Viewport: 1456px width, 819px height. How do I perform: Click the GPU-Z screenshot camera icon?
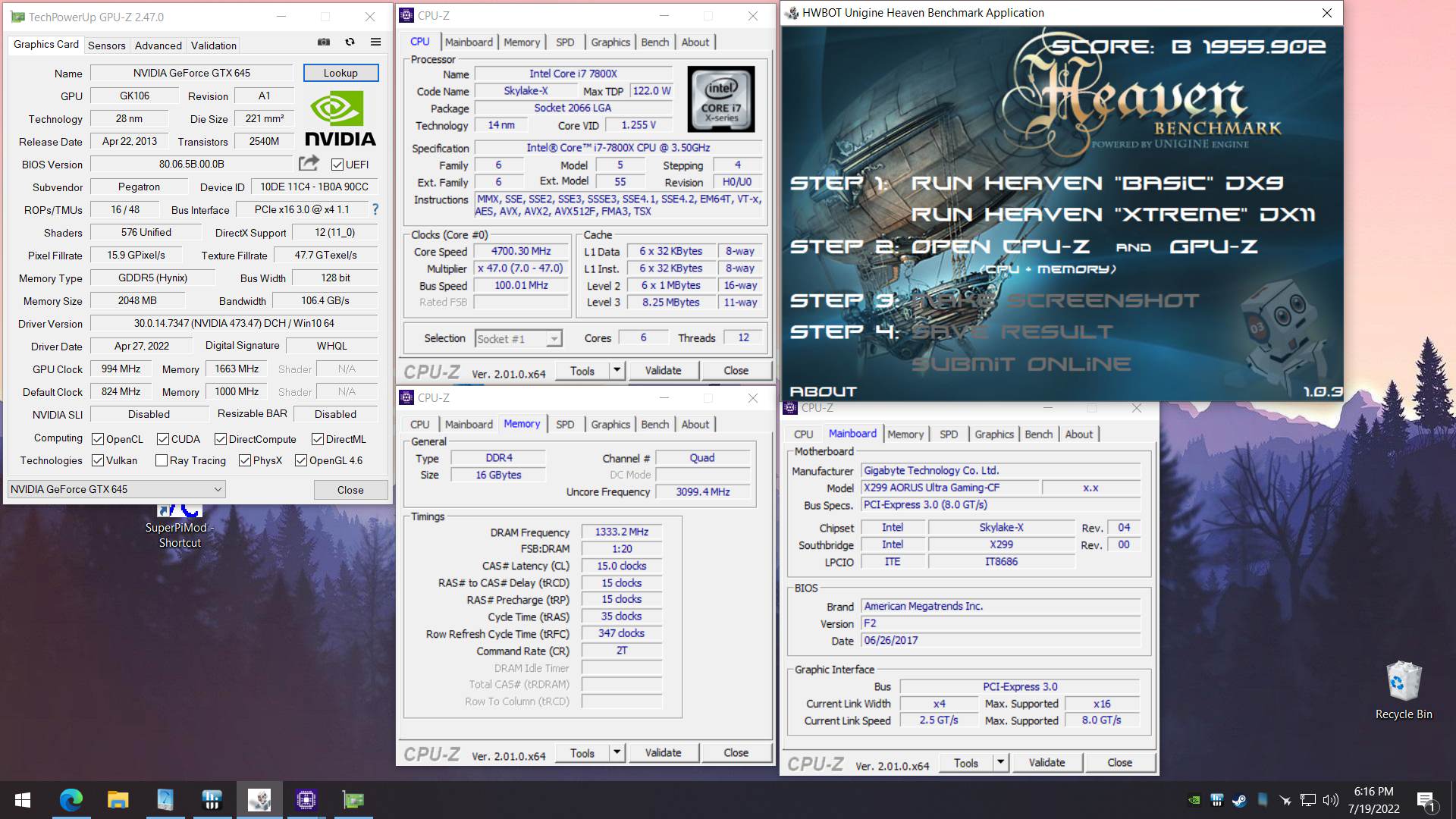(x=324, y=42)
